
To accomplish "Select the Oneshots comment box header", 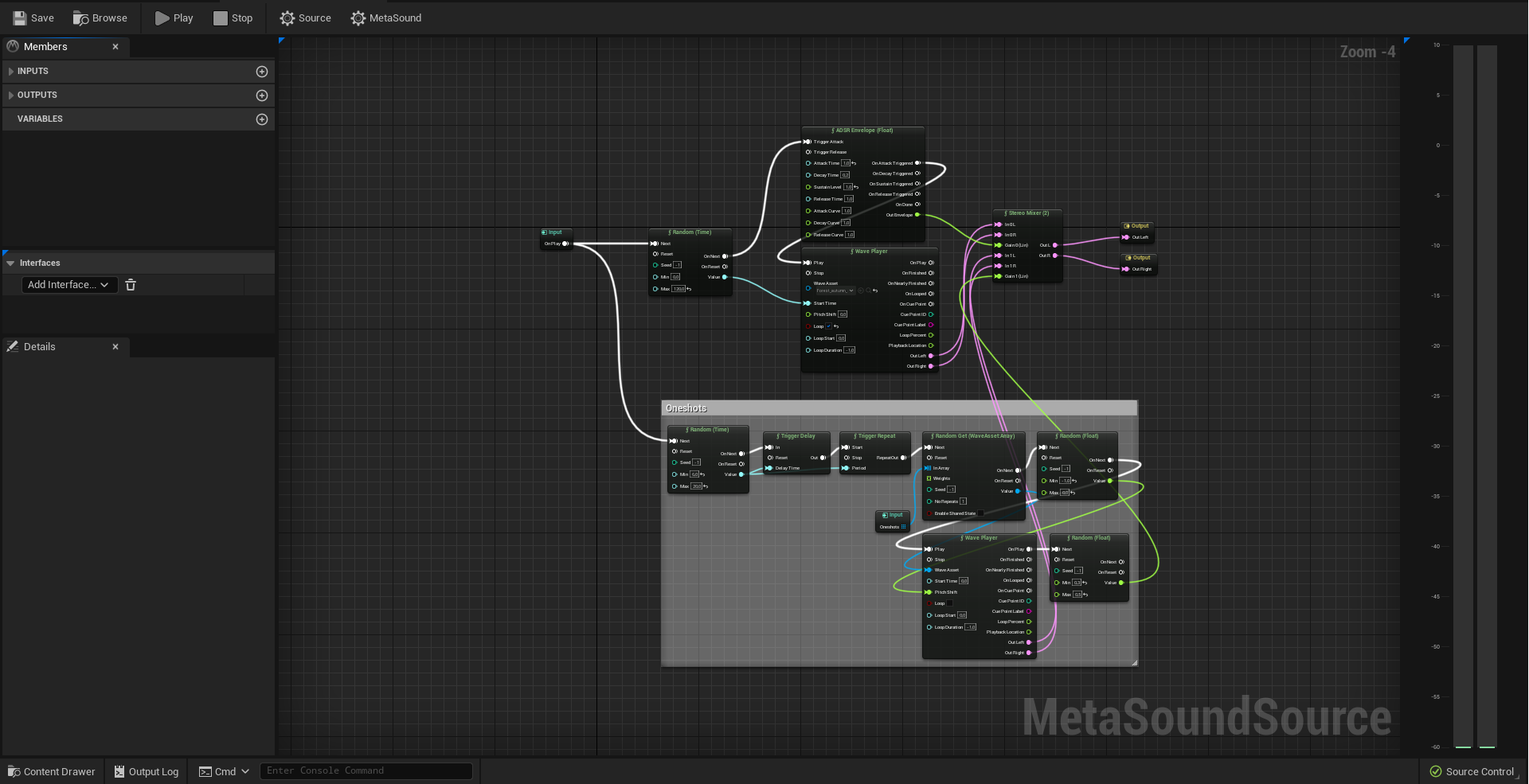I will click(899, 408).
